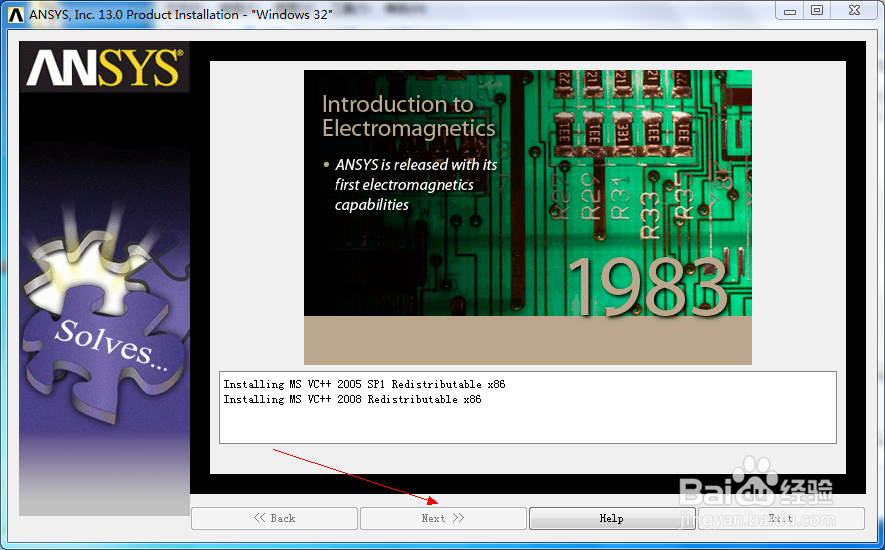Viewport: 885px width, 550px height.
Task: Close the ANSYS installation window
Action: pyautogui.click(x=855, y=11)
